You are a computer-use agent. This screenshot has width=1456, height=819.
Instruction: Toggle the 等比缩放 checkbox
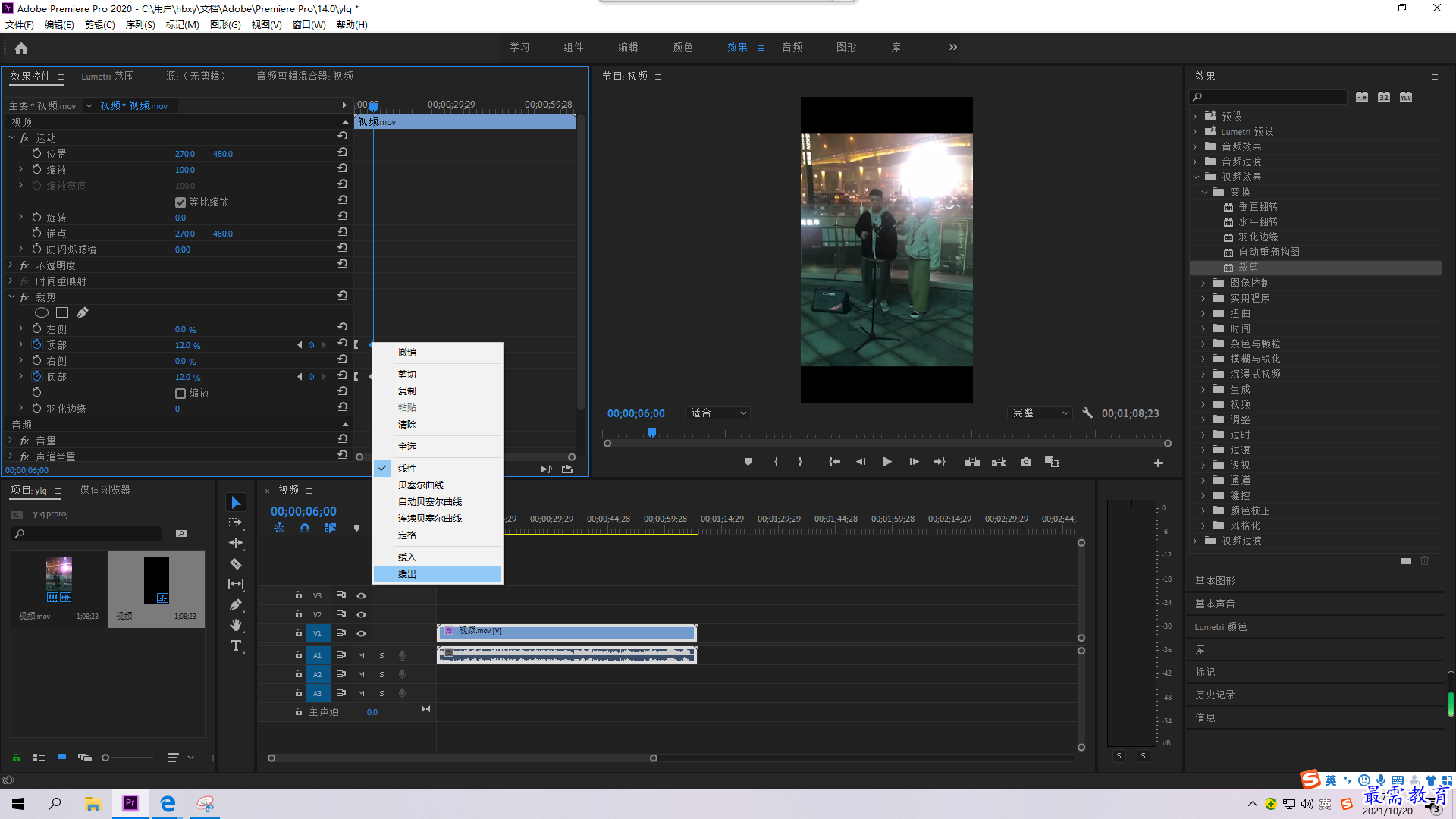(x=180, y=202)
